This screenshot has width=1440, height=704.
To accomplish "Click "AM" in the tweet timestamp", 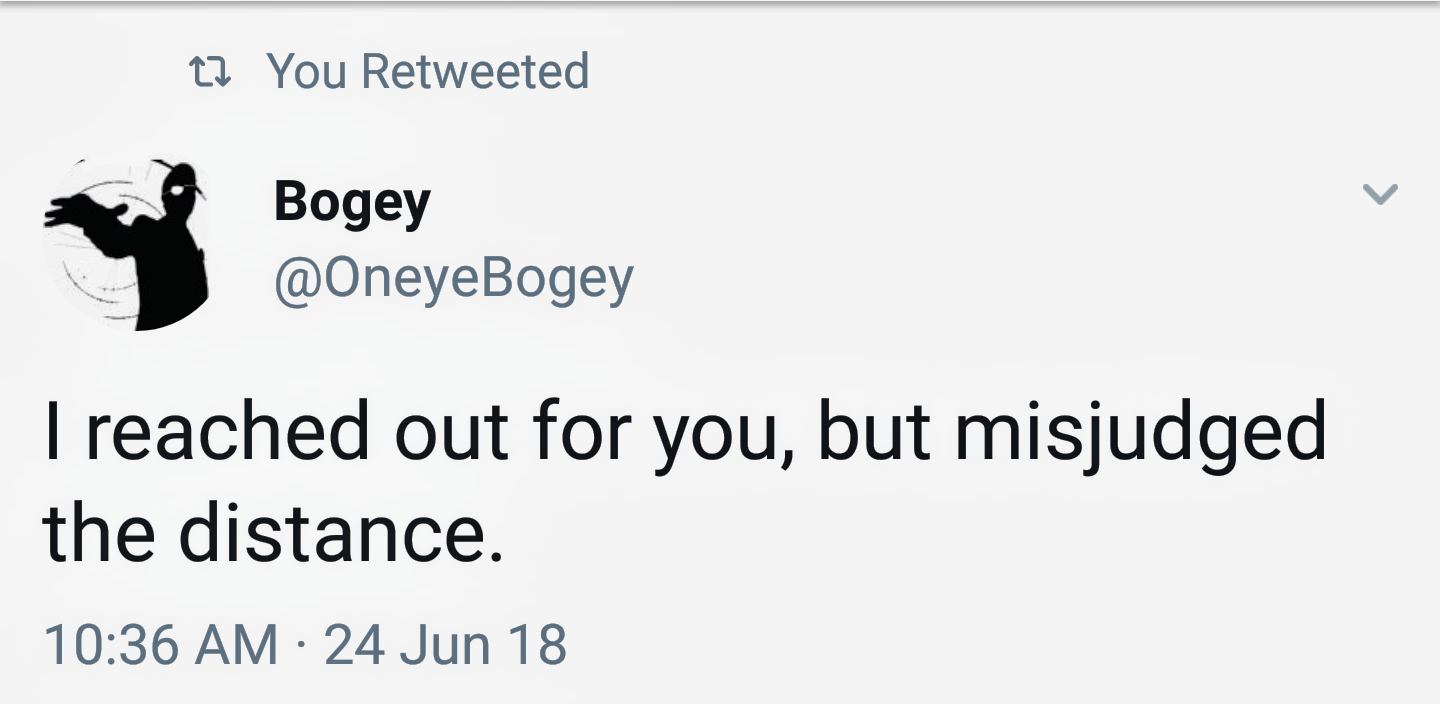I will coord(238,643).
